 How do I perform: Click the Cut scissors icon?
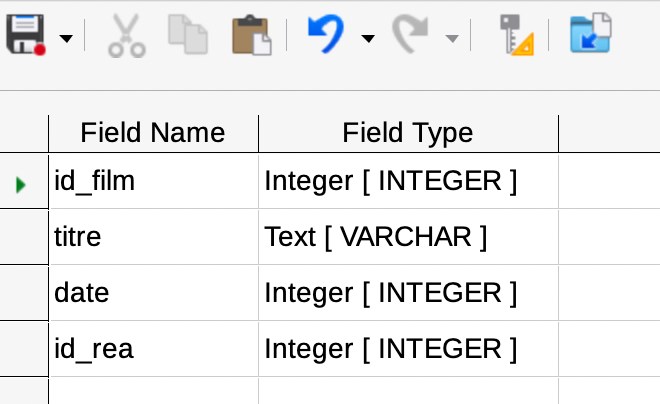click(127, 35)
